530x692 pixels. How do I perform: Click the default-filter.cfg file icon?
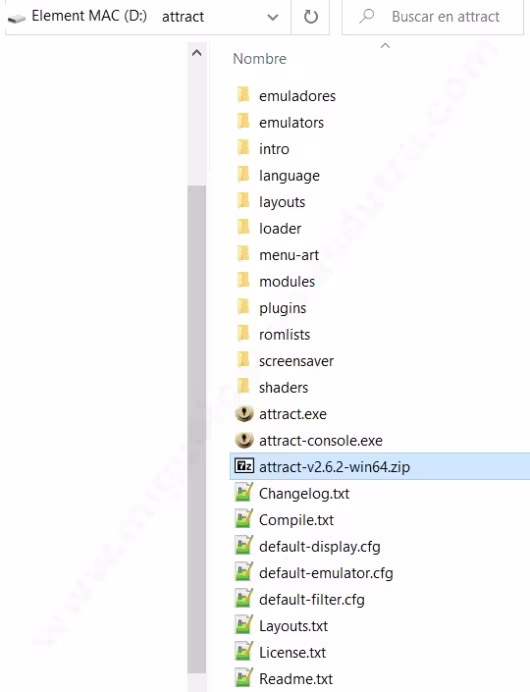[x=244, y=598]
